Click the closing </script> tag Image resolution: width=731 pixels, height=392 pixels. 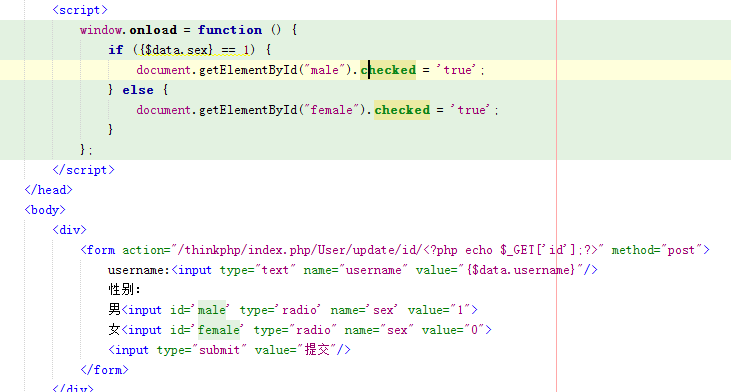click(x=83, y=170)
